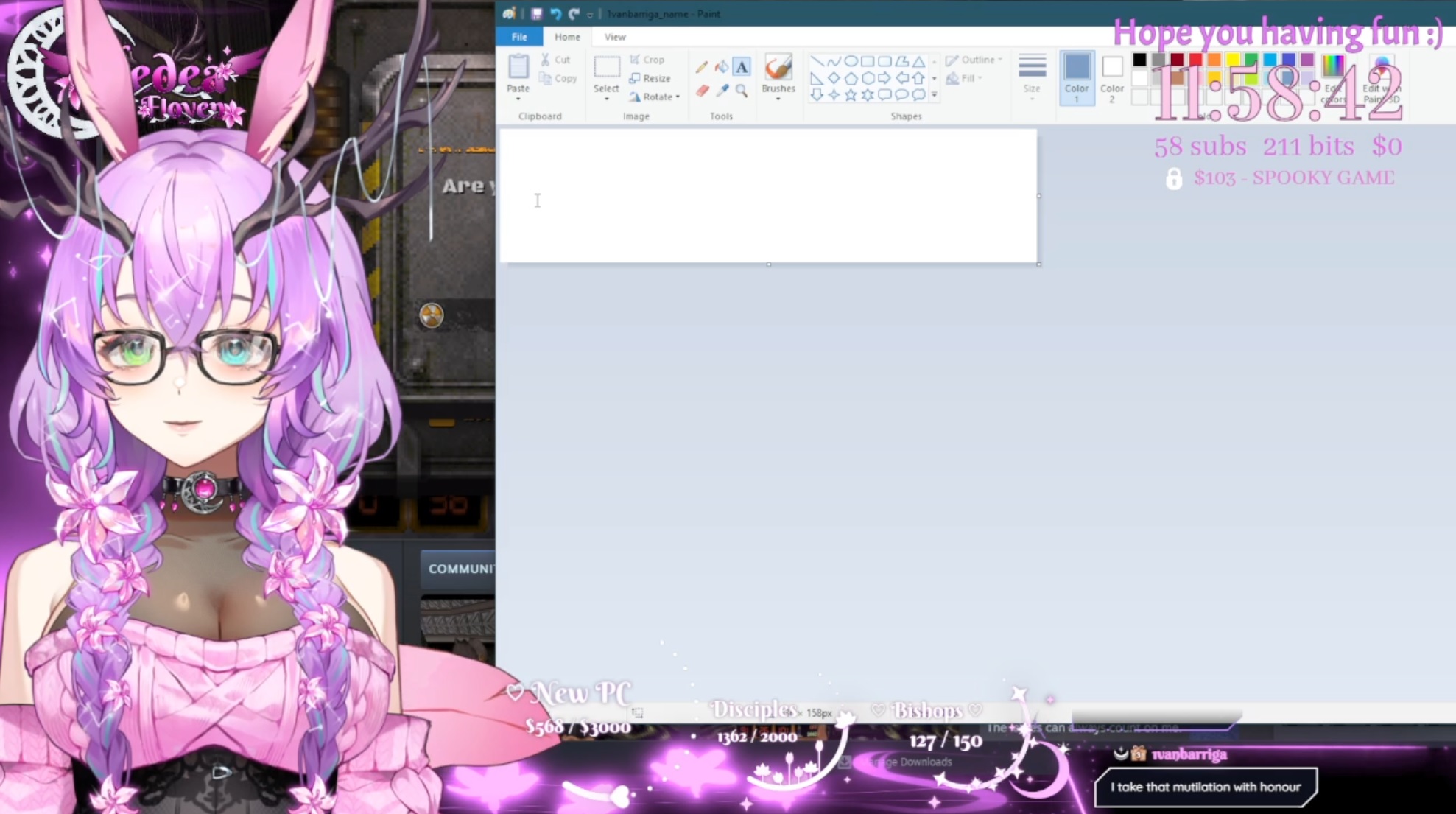Screen dimensions: 1456x814
Task: Click the canvas dimensions status bar readout
Action: pos(809,712)
